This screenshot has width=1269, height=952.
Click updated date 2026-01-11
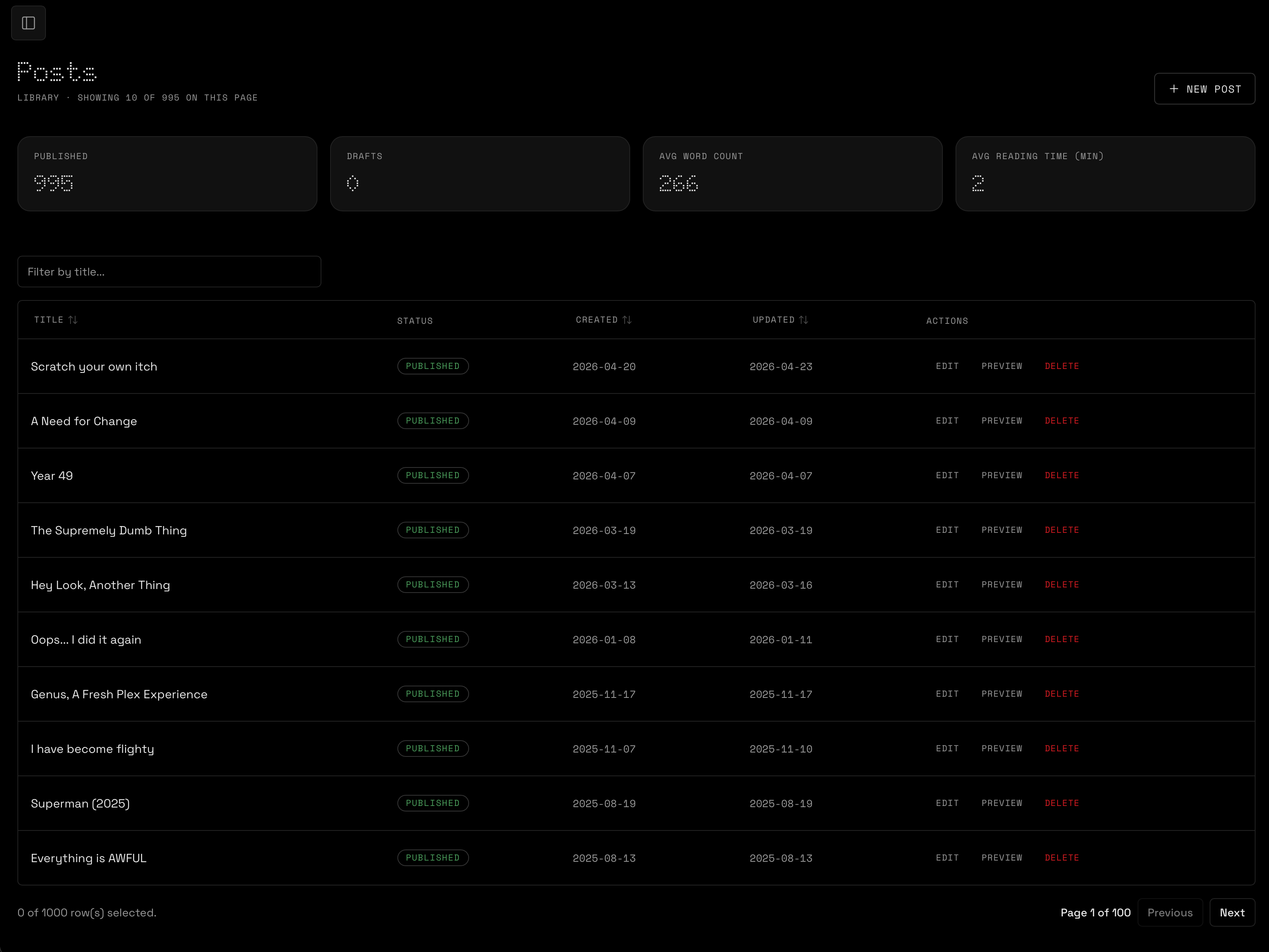781,640
